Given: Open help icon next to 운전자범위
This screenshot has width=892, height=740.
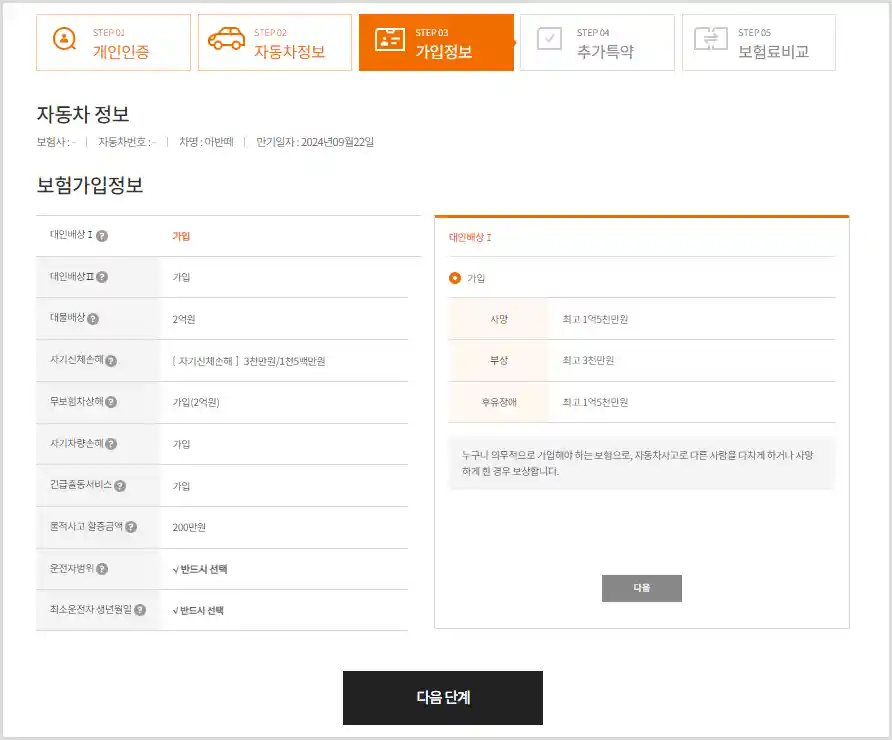Looking at the screenshot, I should (x=102, y=569).
